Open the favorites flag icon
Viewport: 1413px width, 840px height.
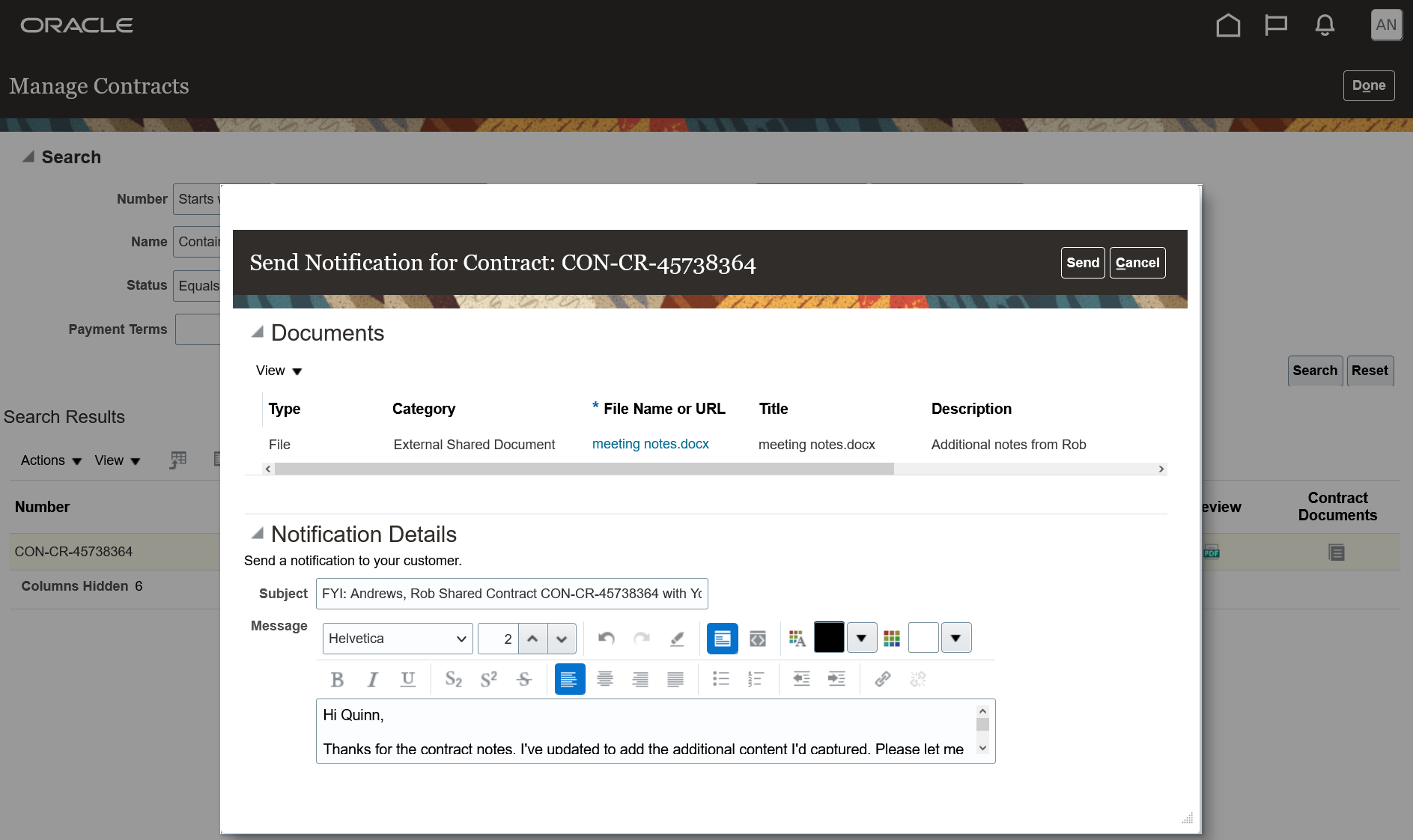1276,25
